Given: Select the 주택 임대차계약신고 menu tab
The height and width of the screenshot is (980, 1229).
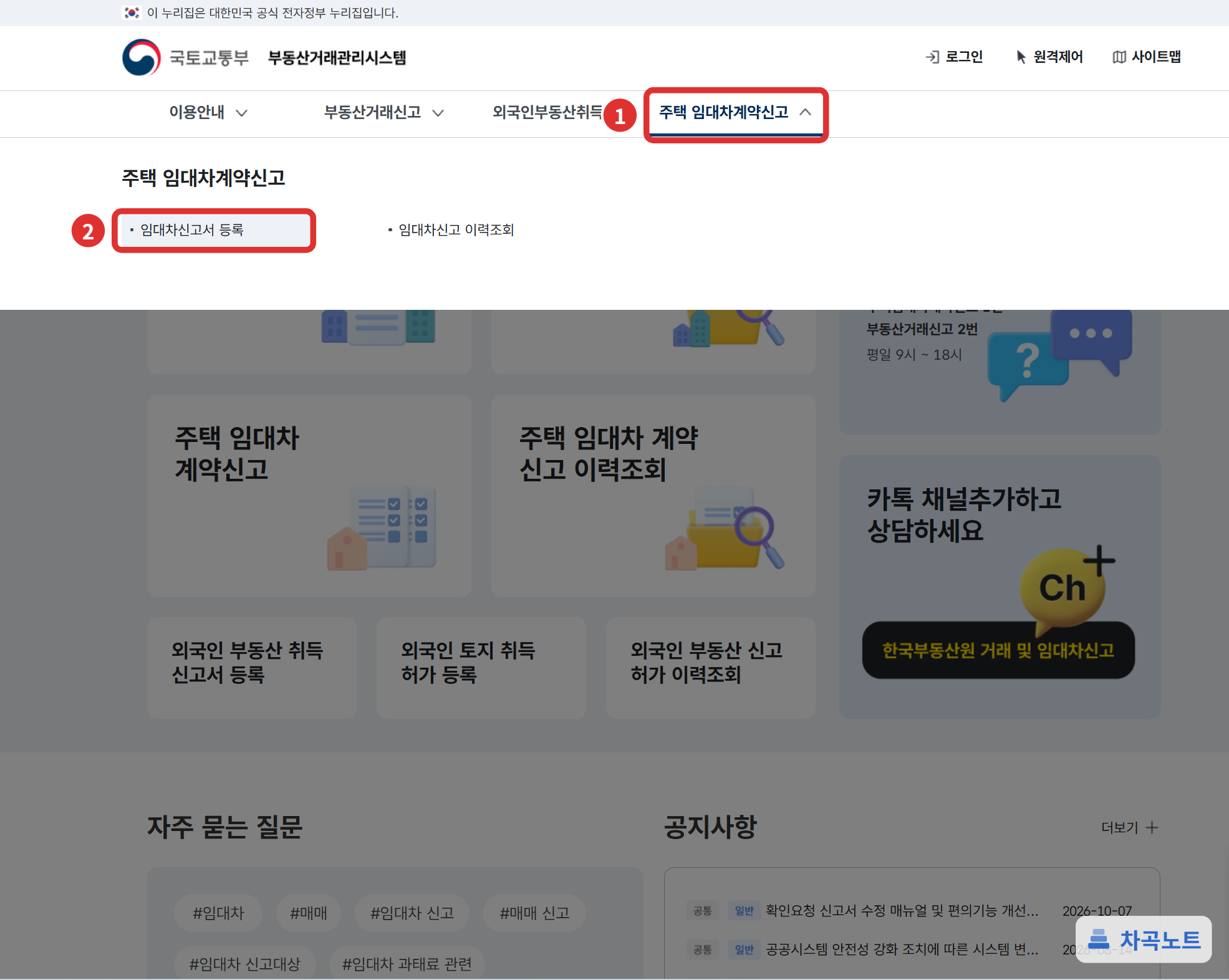Looking at the screenshot, I should (x=736, y=112).
